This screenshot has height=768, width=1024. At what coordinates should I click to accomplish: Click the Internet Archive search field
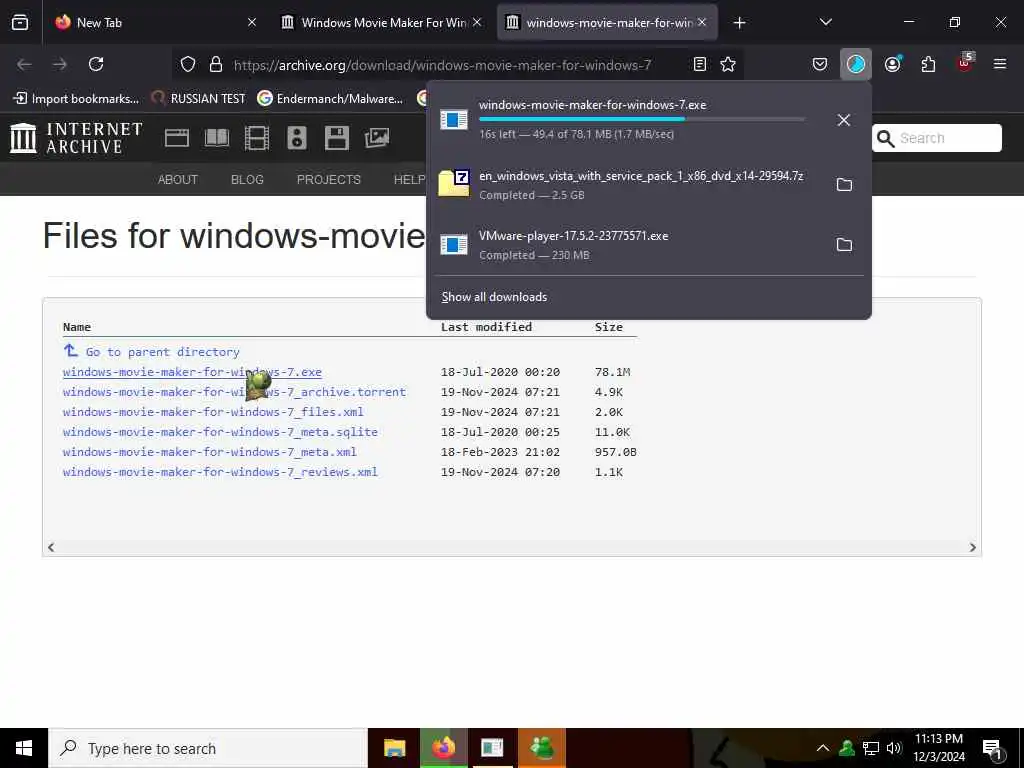[936, 138]
